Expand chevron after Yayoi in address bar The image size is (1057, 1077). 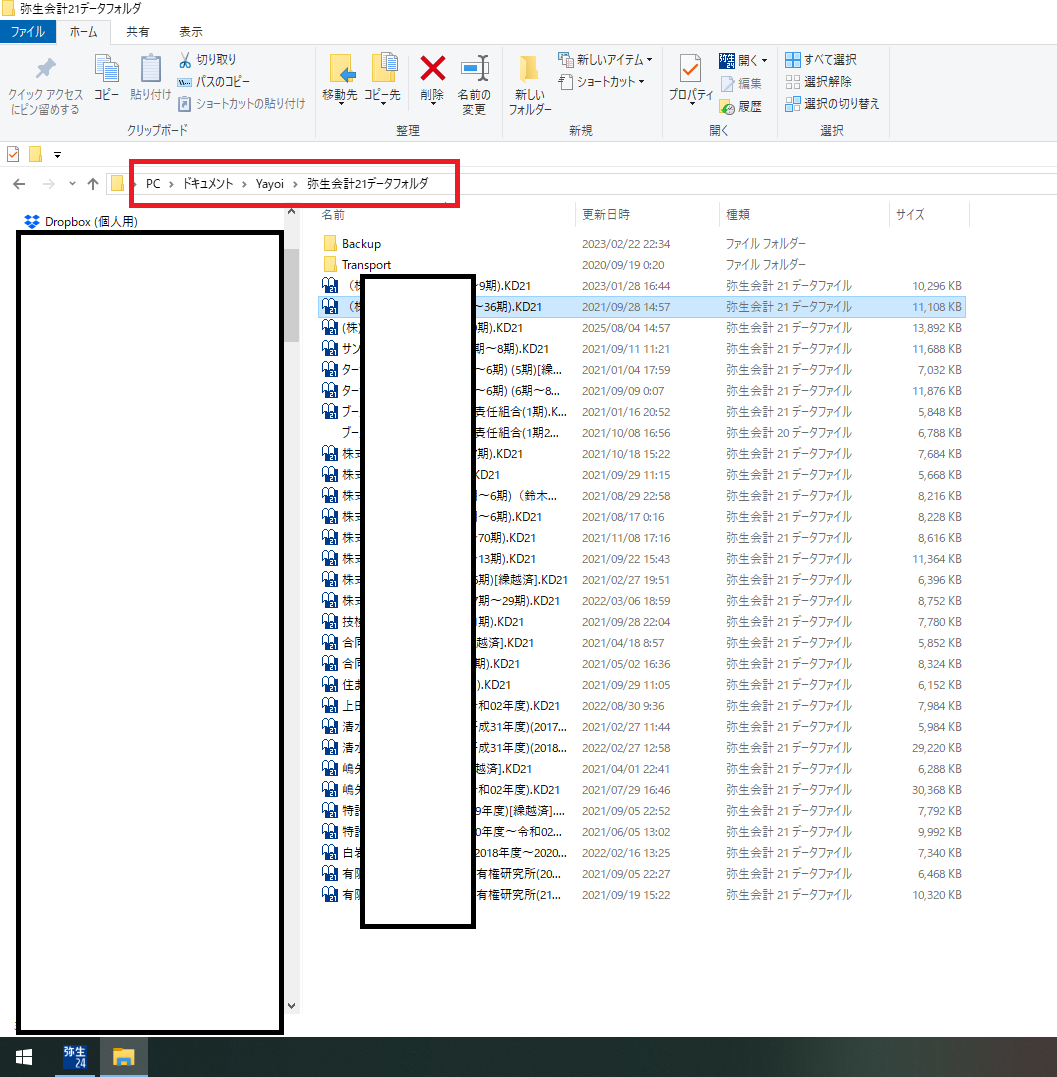point(295,184)
